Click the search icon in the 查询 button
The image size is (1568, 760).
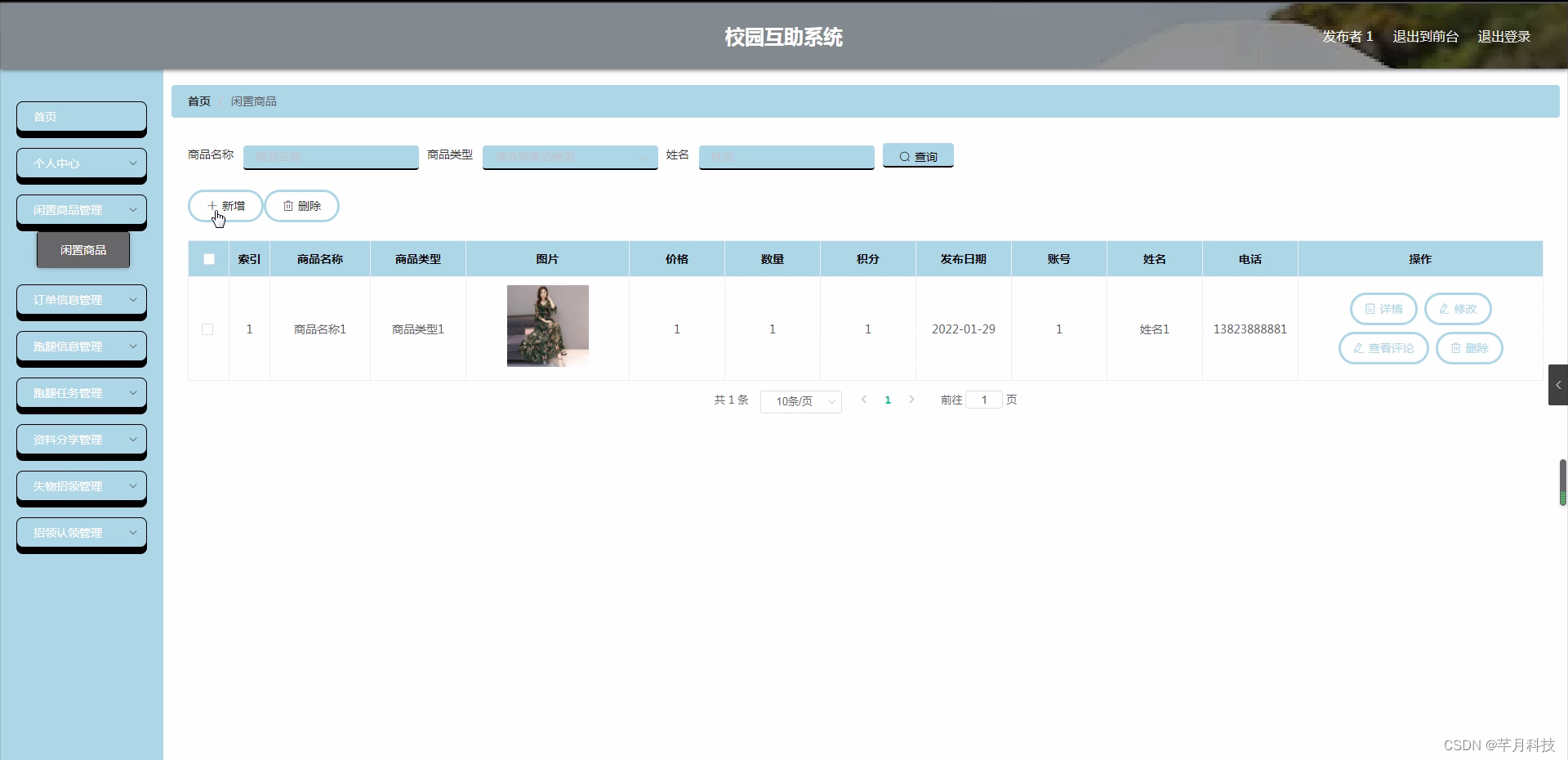click(x=903, y=155)
